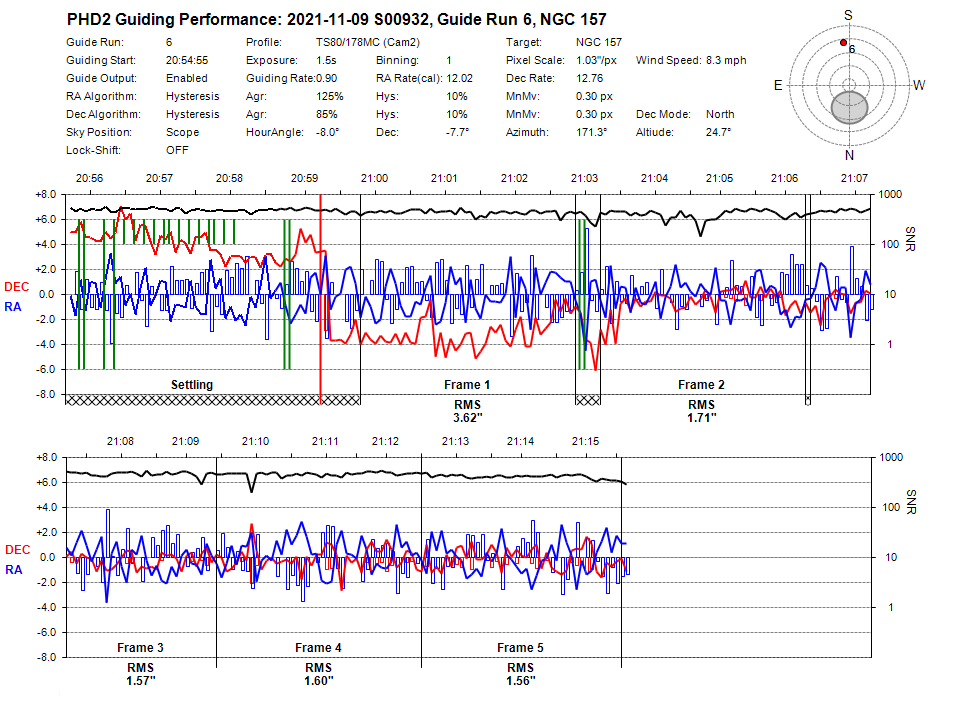Select the "20:56" time axis label
956x705 pixels.
[90, 178]
